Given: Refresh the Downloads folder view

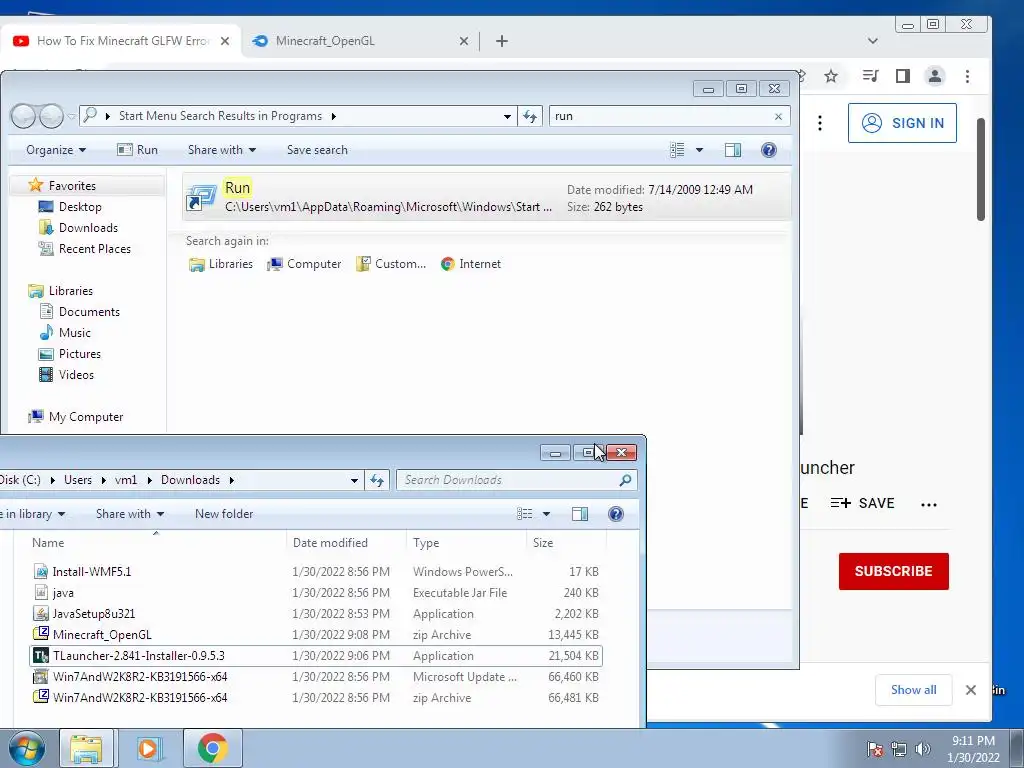Looking at the screenshot, I should pos(377,480).
